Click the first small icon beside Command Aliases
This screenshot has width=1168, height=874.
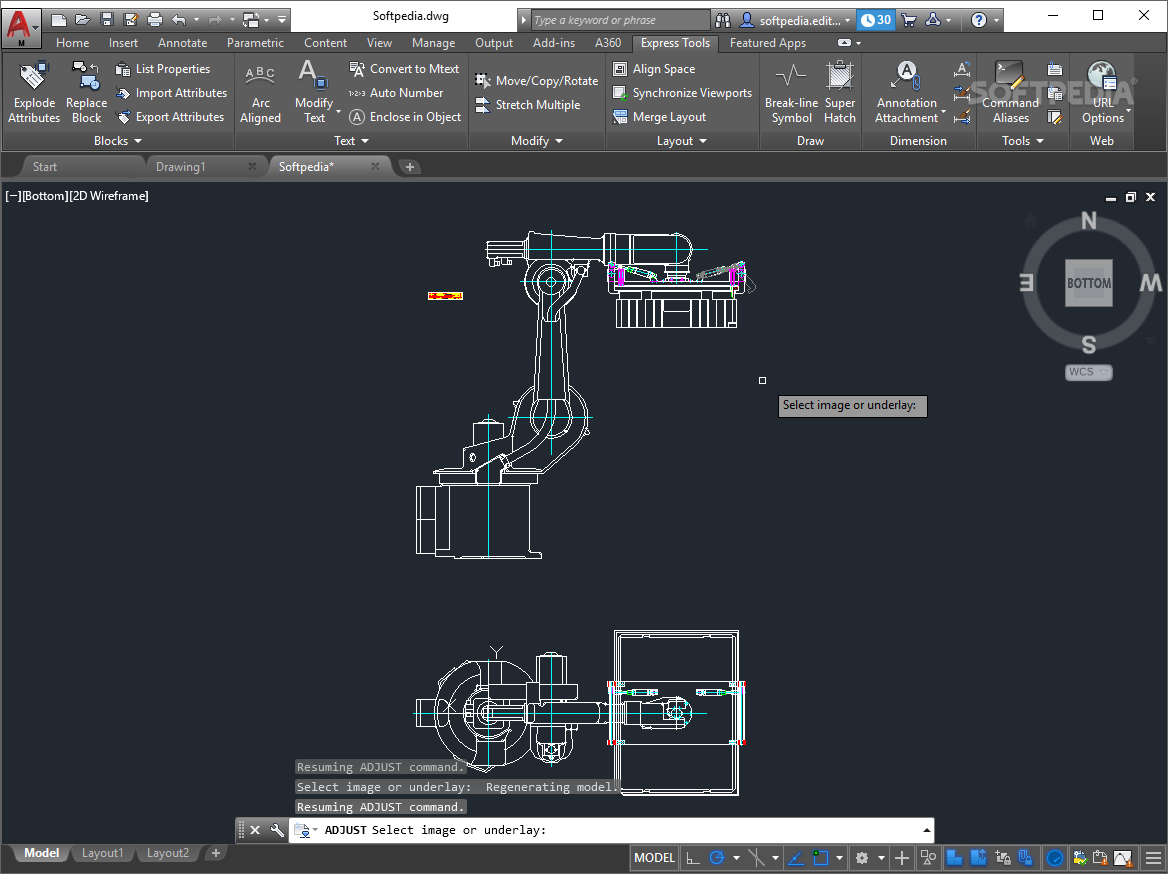coord(1054,69)
